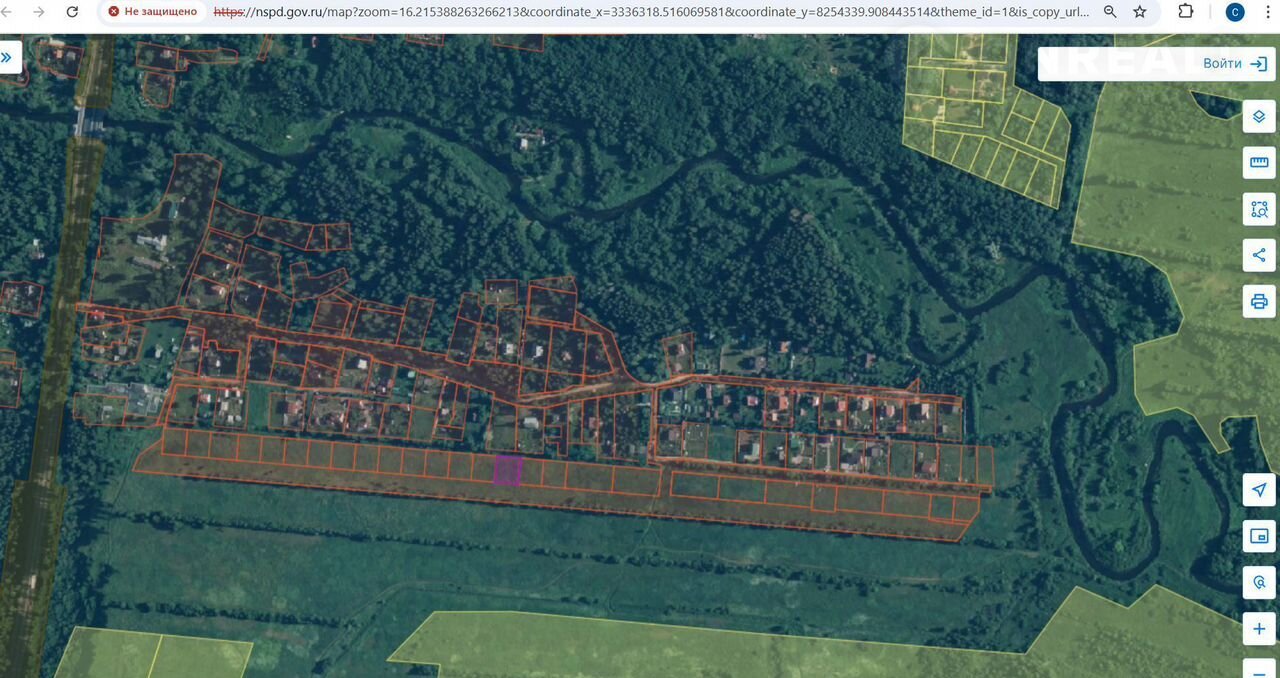The height and width of the screenshot is (678, 1280).
Task: Open the browser extensions menu
Action: (1186, 12)
